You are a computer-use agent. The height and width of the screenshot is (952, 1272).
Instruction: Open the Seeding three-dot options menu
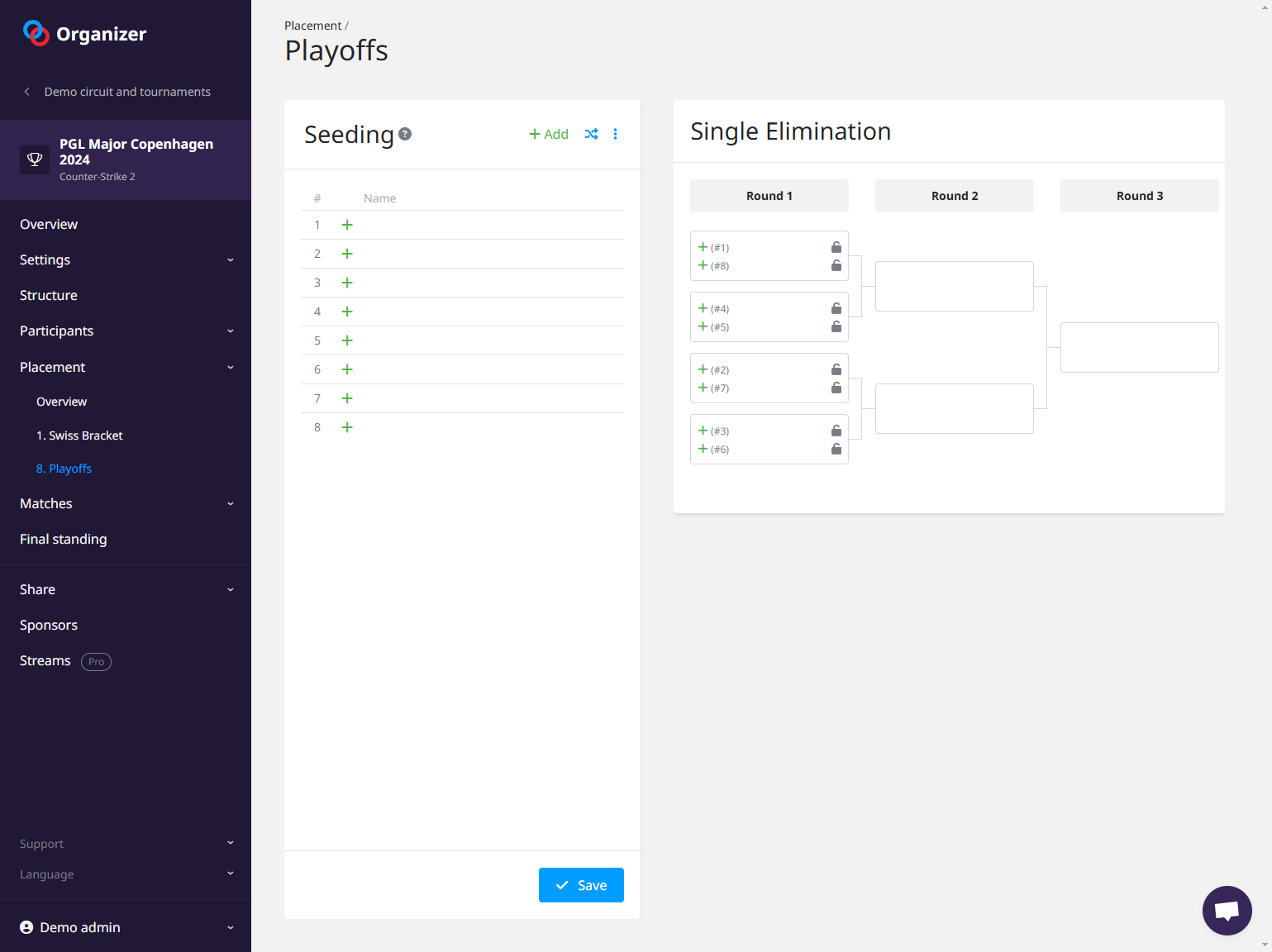pos(615,134)
